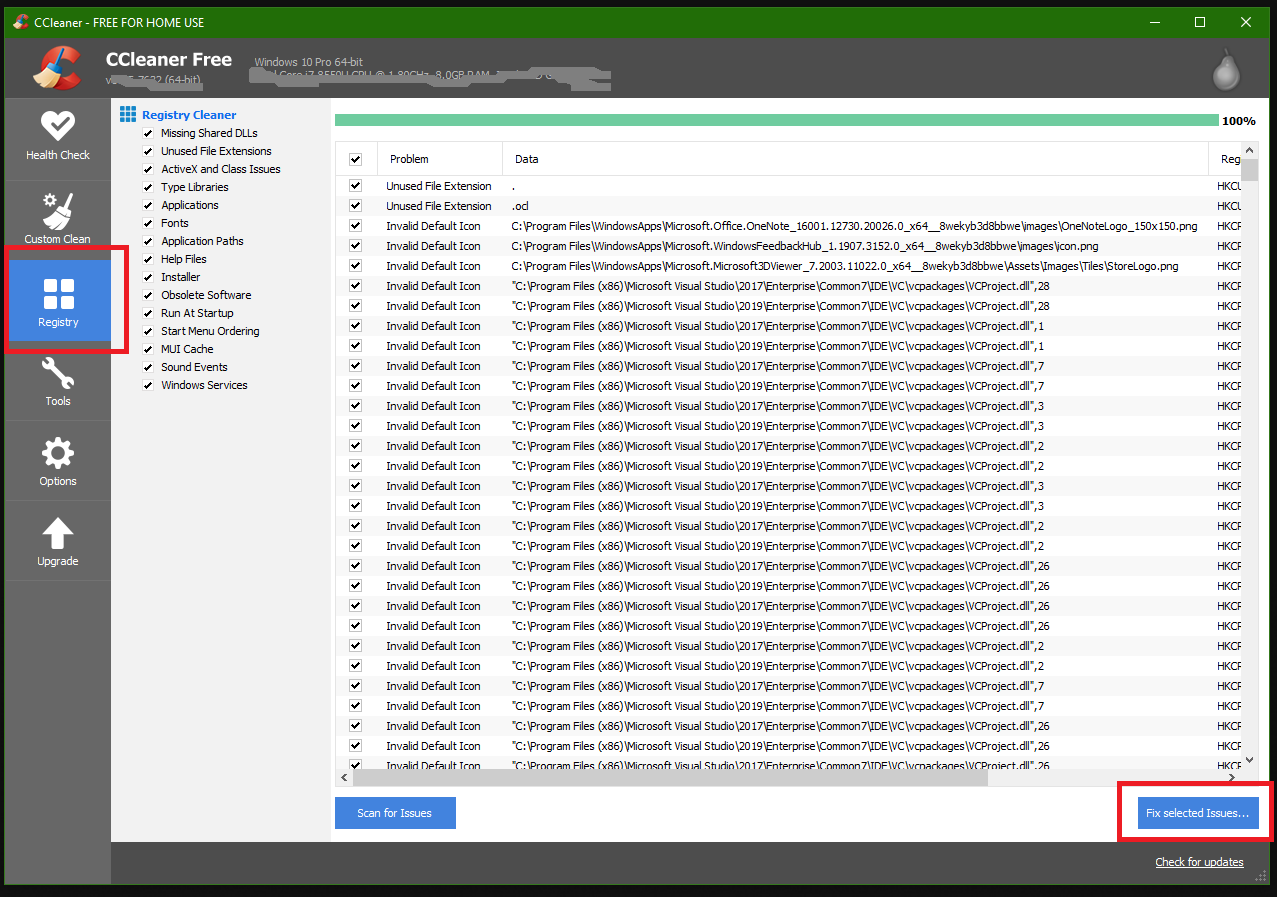1277x897 pixels.
Task: Click the Scan for Issues button
Action: point(395,813)
